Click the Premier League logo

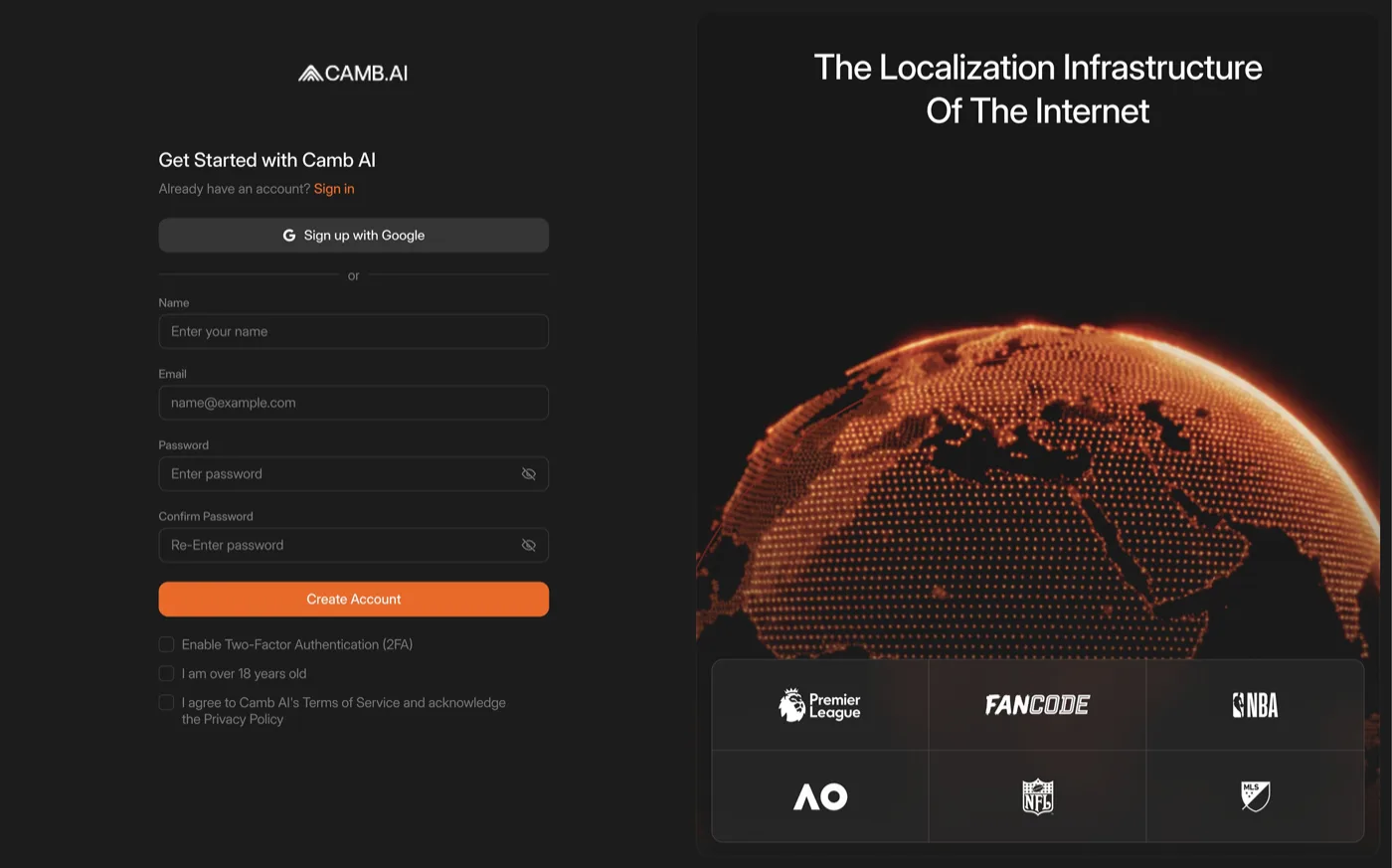point(819,705)
